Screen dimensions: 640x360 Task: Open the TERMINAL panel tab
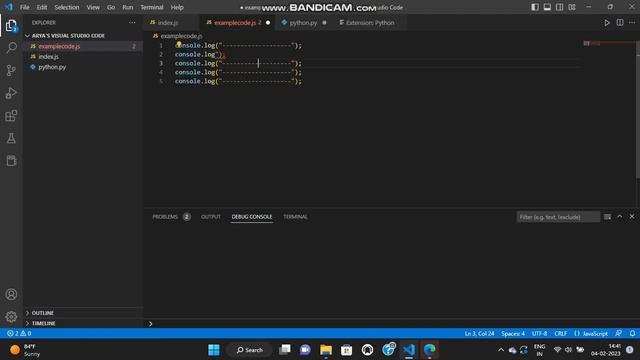[295, 217]
